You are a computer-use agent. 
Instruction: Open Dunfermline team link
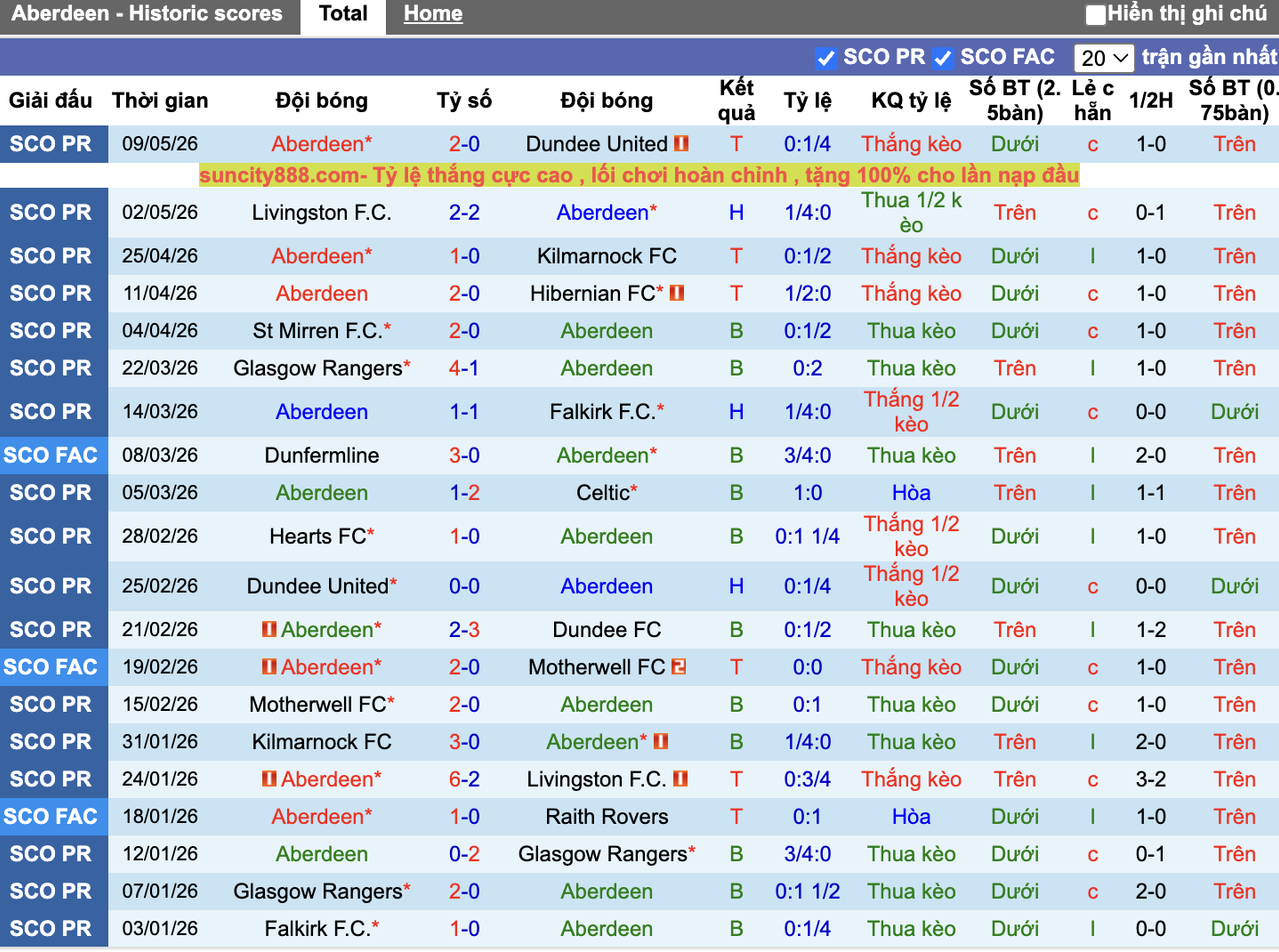coord(322,456)
